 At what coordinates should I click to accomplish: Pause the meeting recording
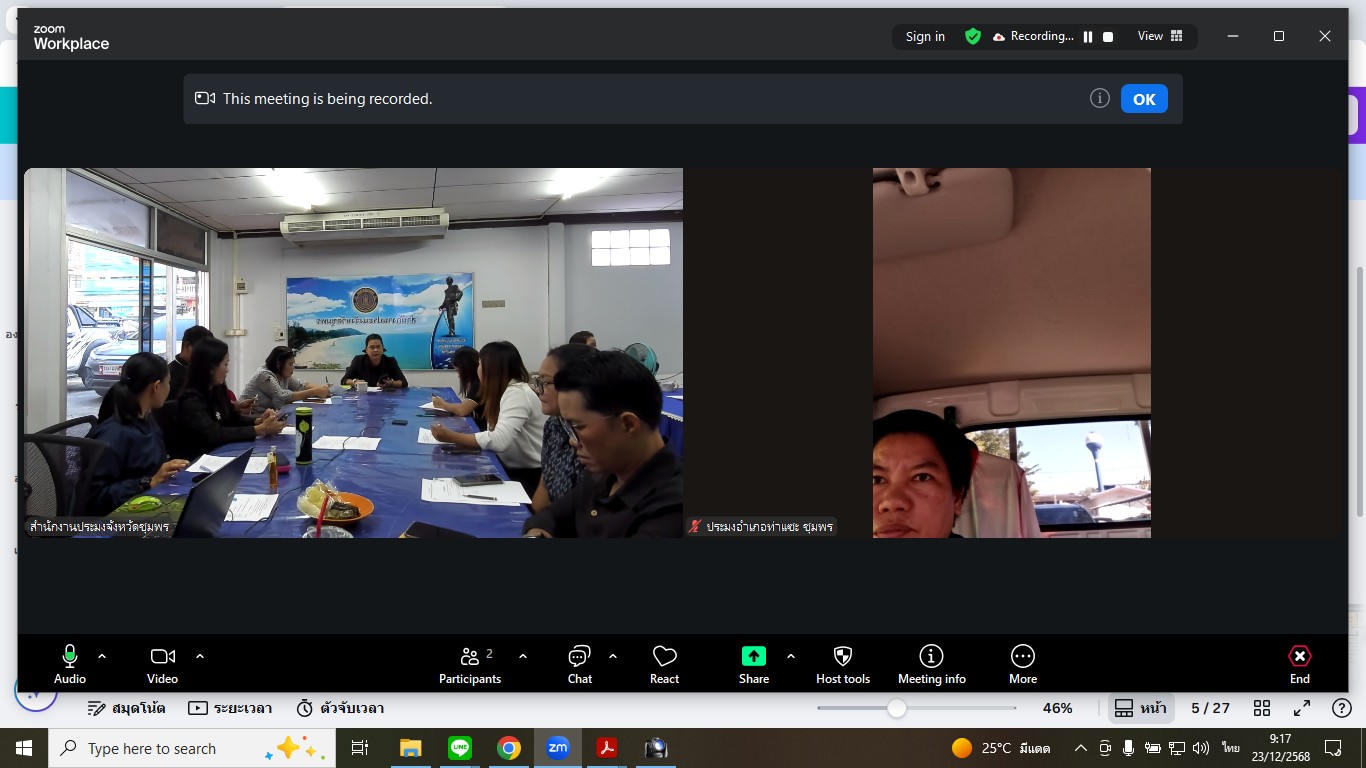pyautogui.click(x=1088, y=37)
